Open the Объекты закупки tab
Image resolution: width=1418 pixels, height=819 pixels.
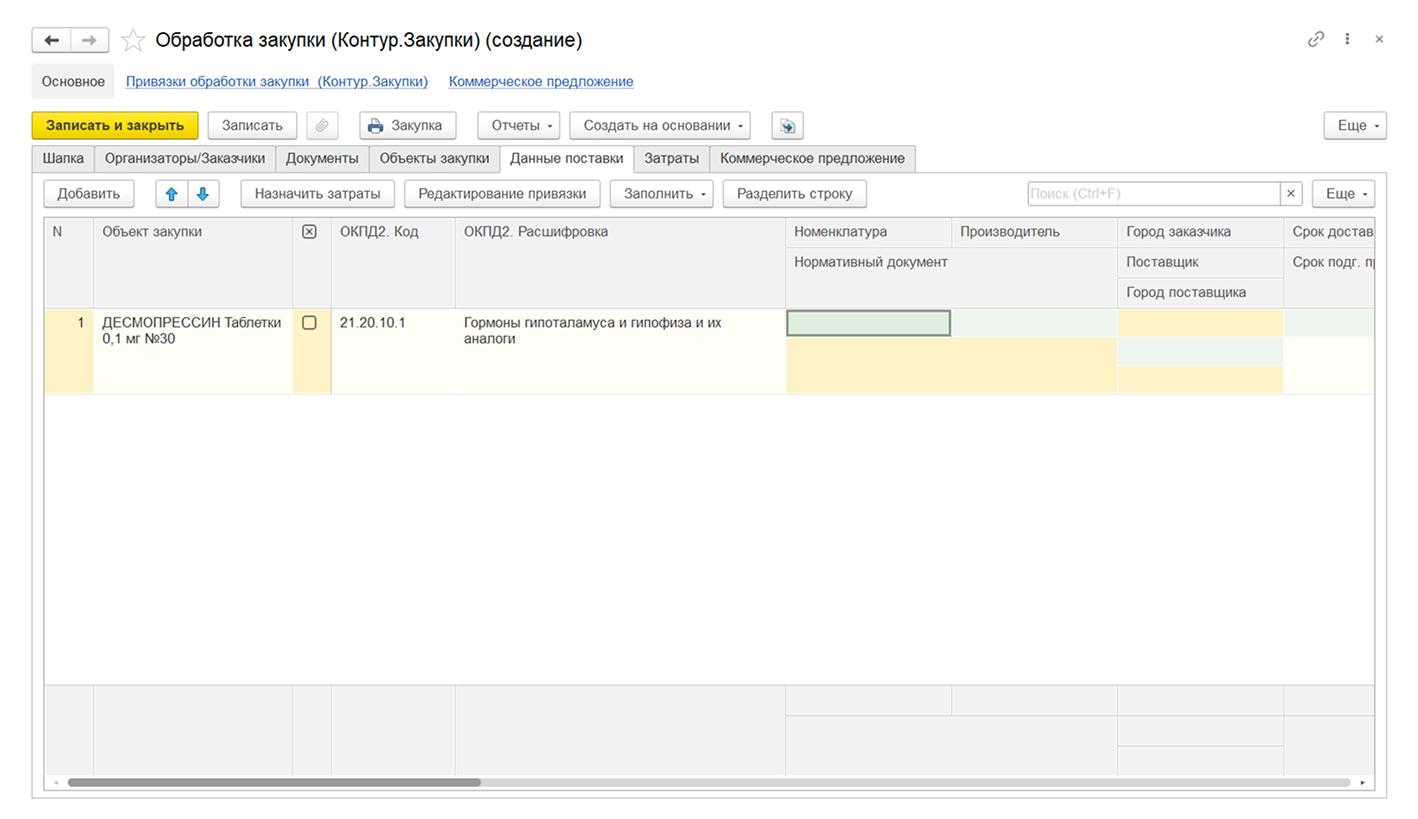(434, 158)
